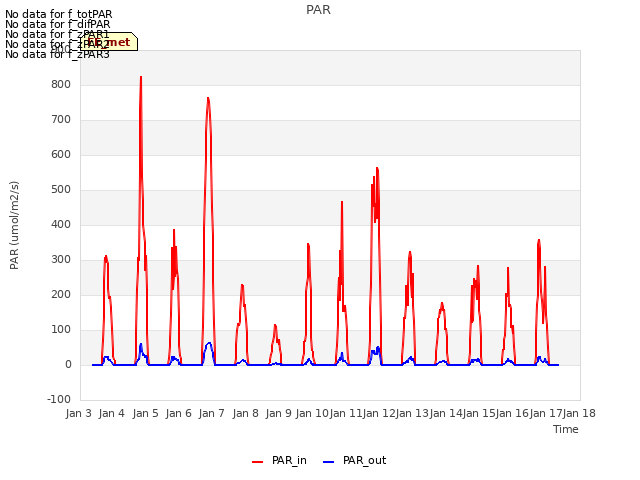Click the x-axis tick label Jan 3
640x480 pixels.
[78, 413]
